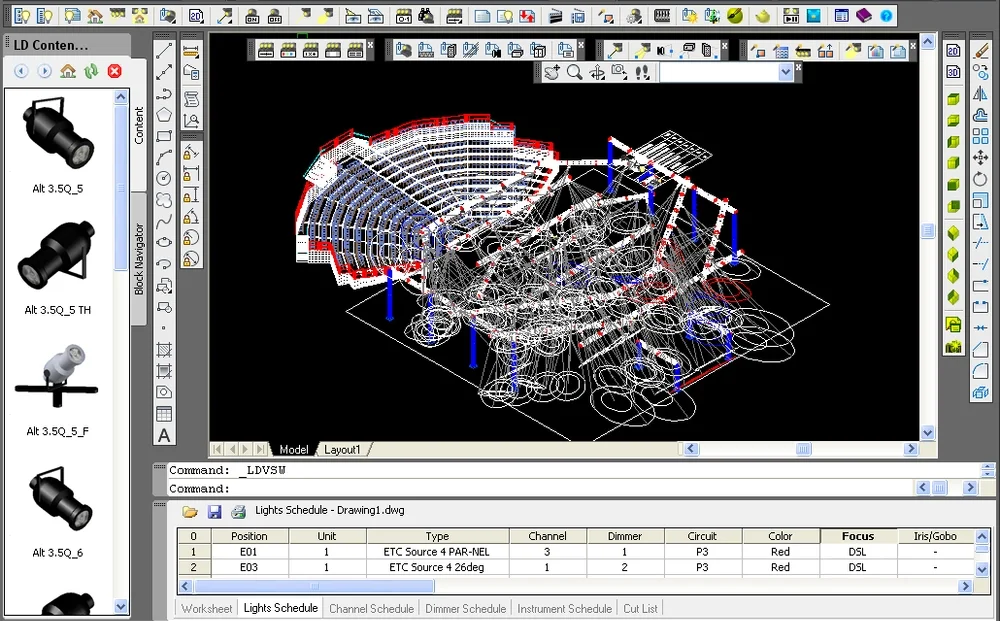Click the Save disk icon in Lights Schedule

pyautogui.click(x=214, y=511)
